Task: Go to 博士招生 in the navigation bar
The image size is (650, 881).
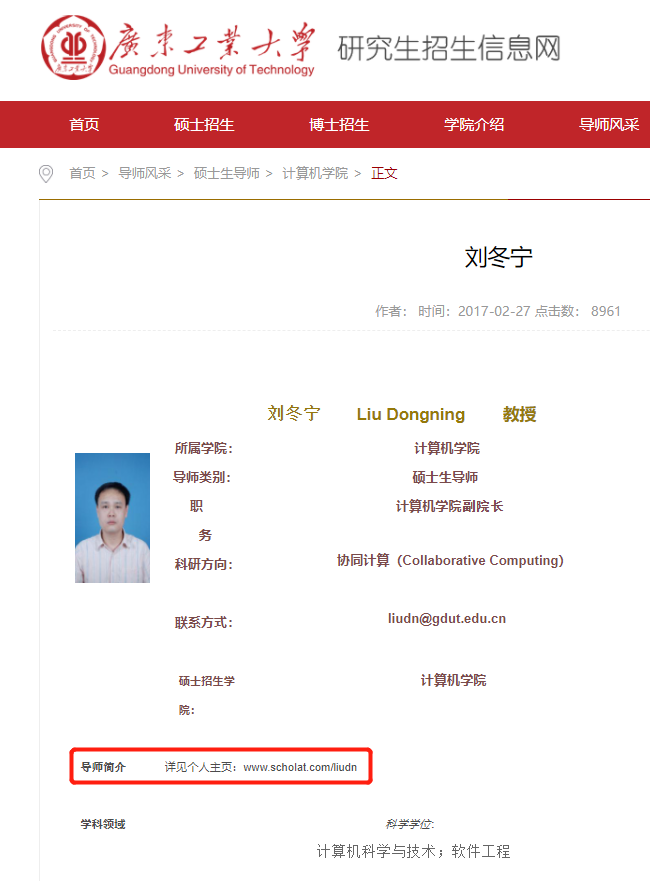Action: point(339,125)
